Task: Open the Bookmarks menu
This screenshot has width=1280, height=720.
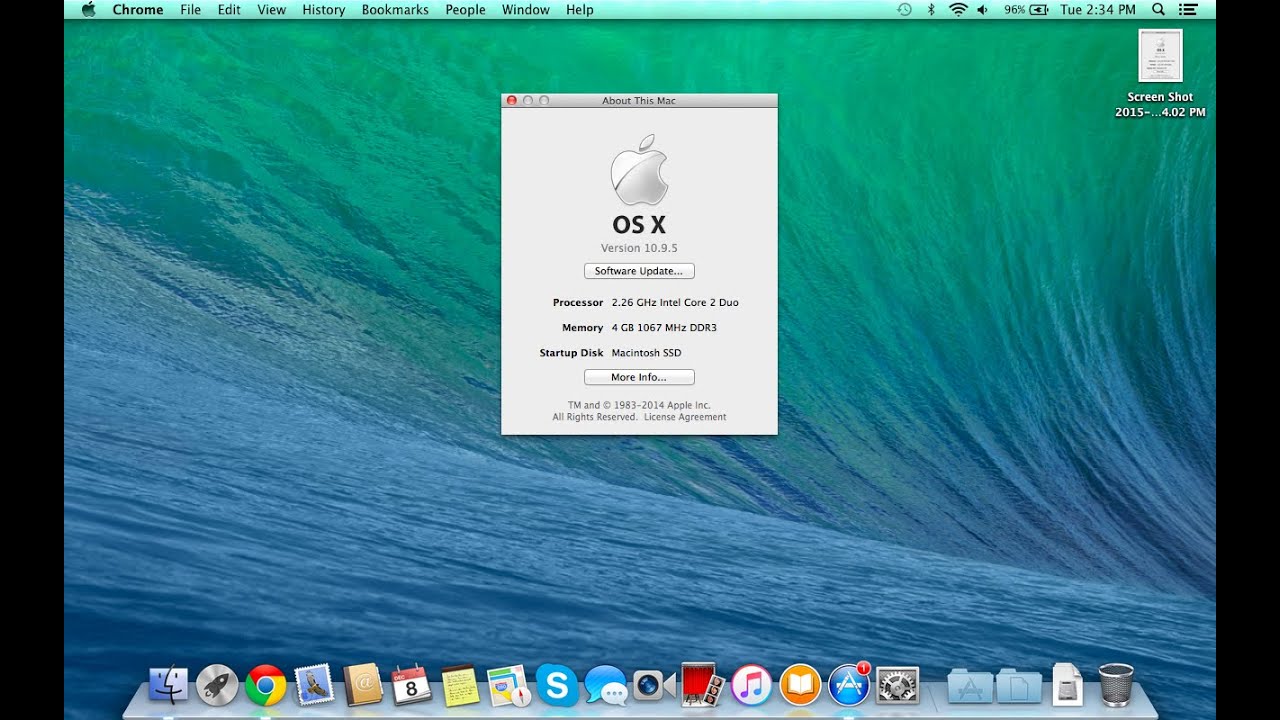Action: (395, 9)
